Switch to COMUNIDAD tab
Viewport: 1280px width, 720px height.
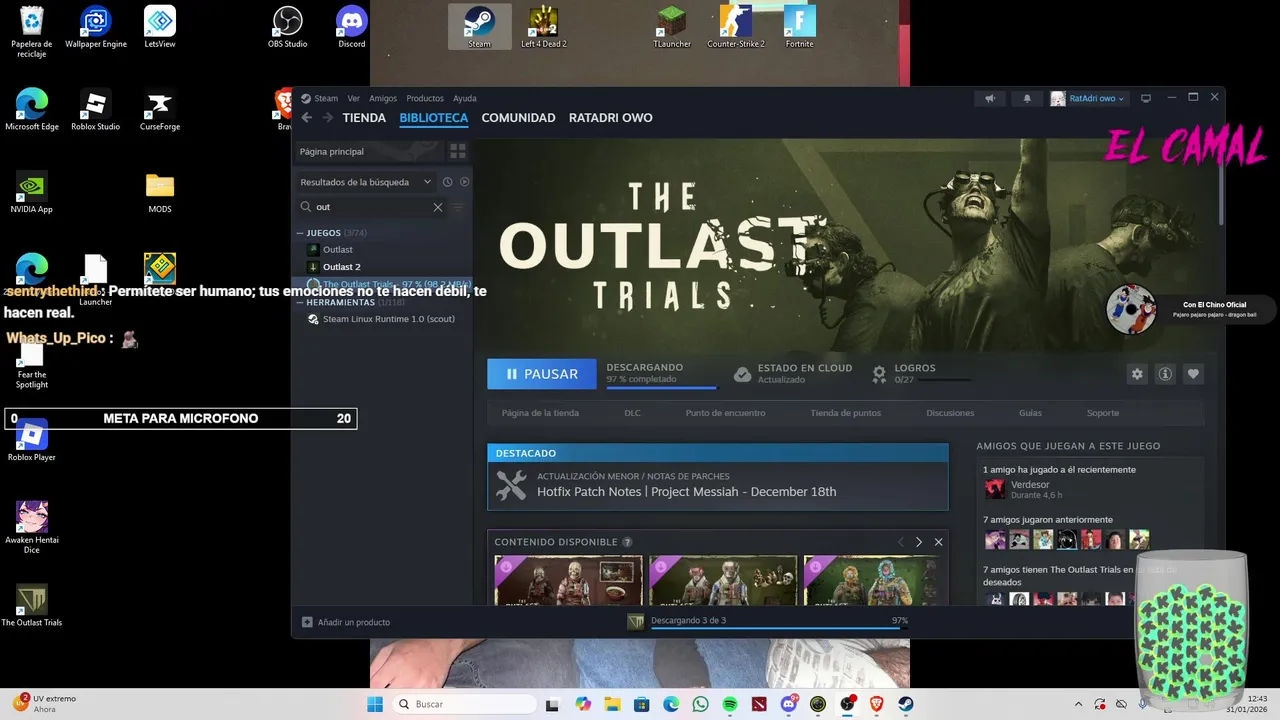point(518,118)
